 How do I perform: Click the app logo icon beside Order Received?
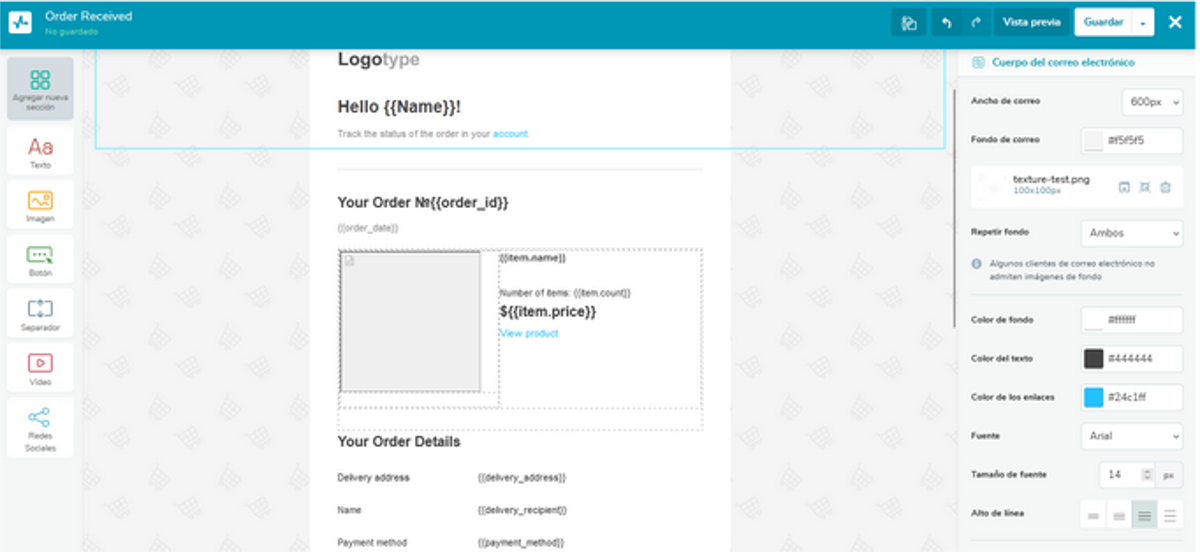pyautogui.click(x=20, y=23)
